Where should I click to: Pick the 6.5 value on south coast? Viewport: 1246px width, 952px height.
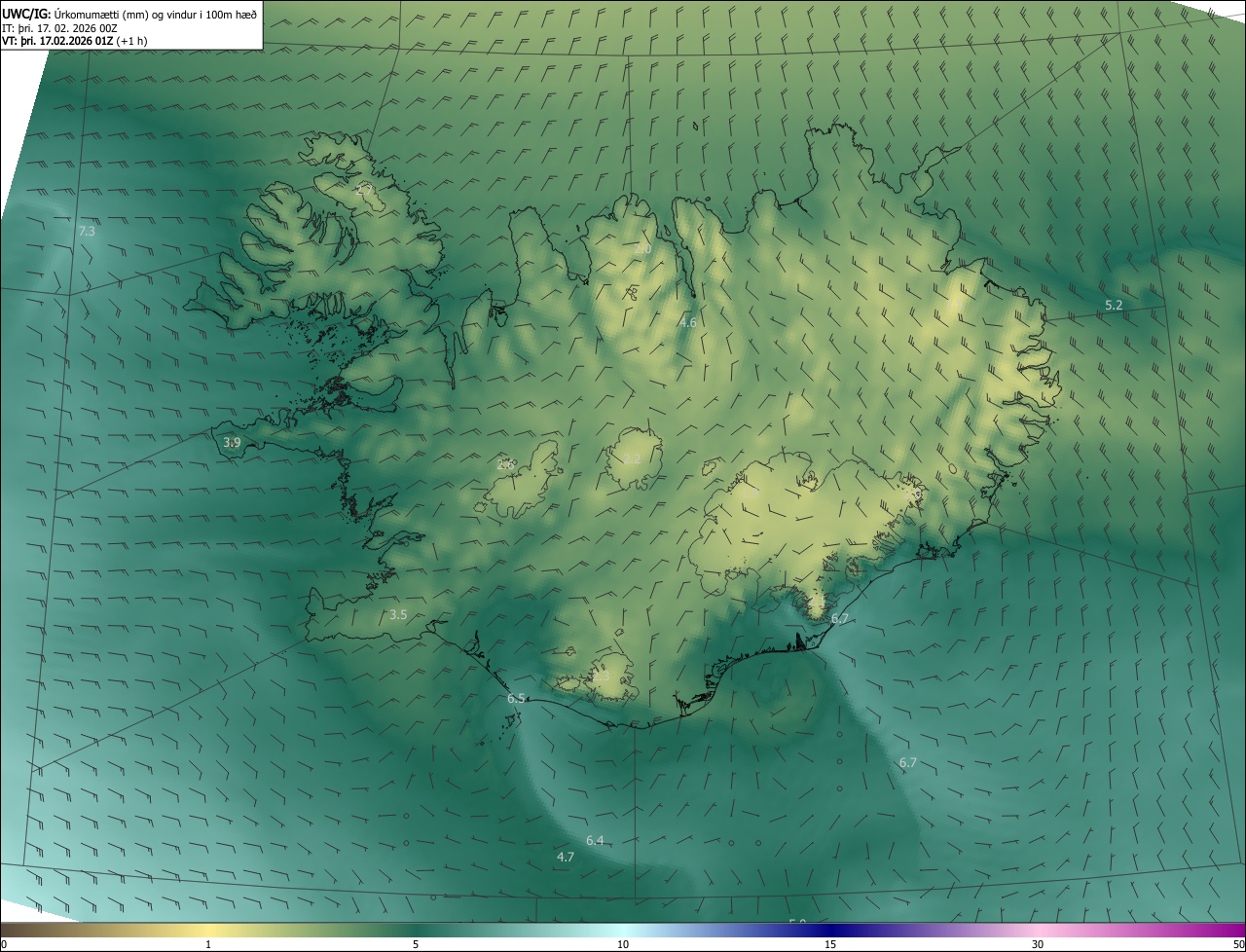coord(516,698)
